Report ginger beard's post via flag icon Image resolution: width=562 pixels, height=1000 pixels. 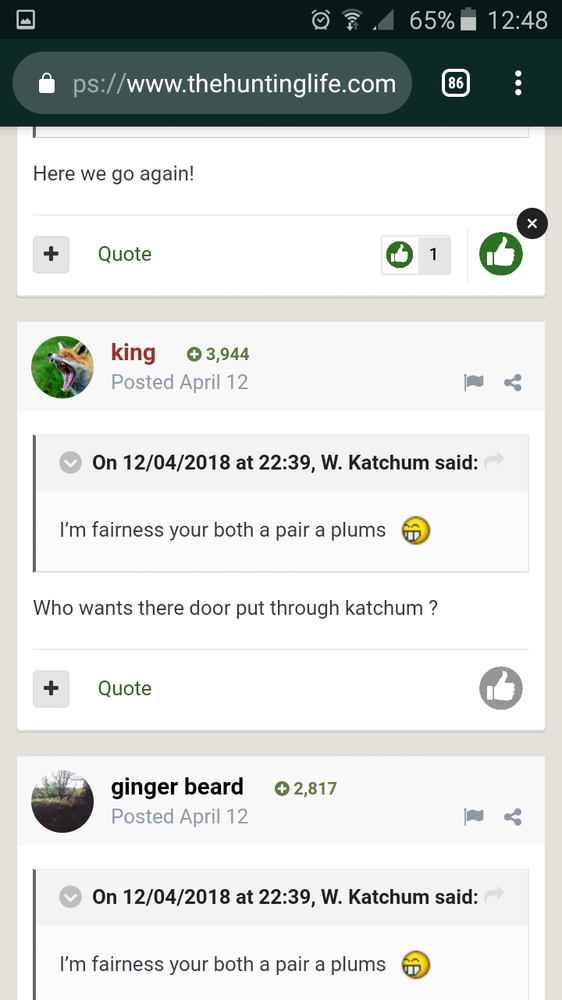[473, 816]
